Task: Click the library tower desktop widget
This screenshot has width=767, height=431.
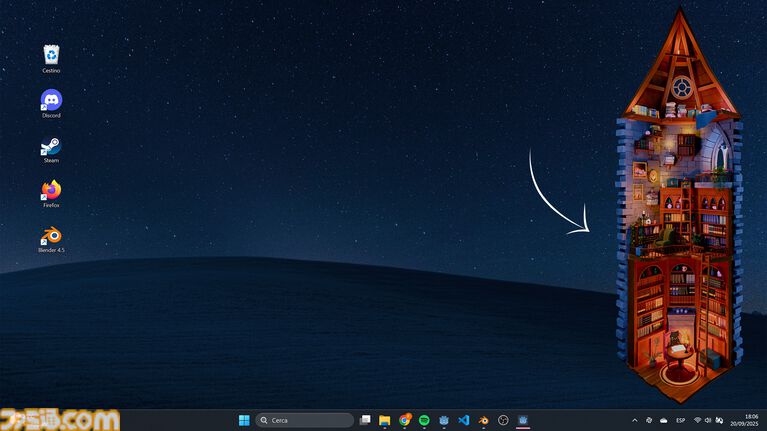Action: tap(680, 205)
